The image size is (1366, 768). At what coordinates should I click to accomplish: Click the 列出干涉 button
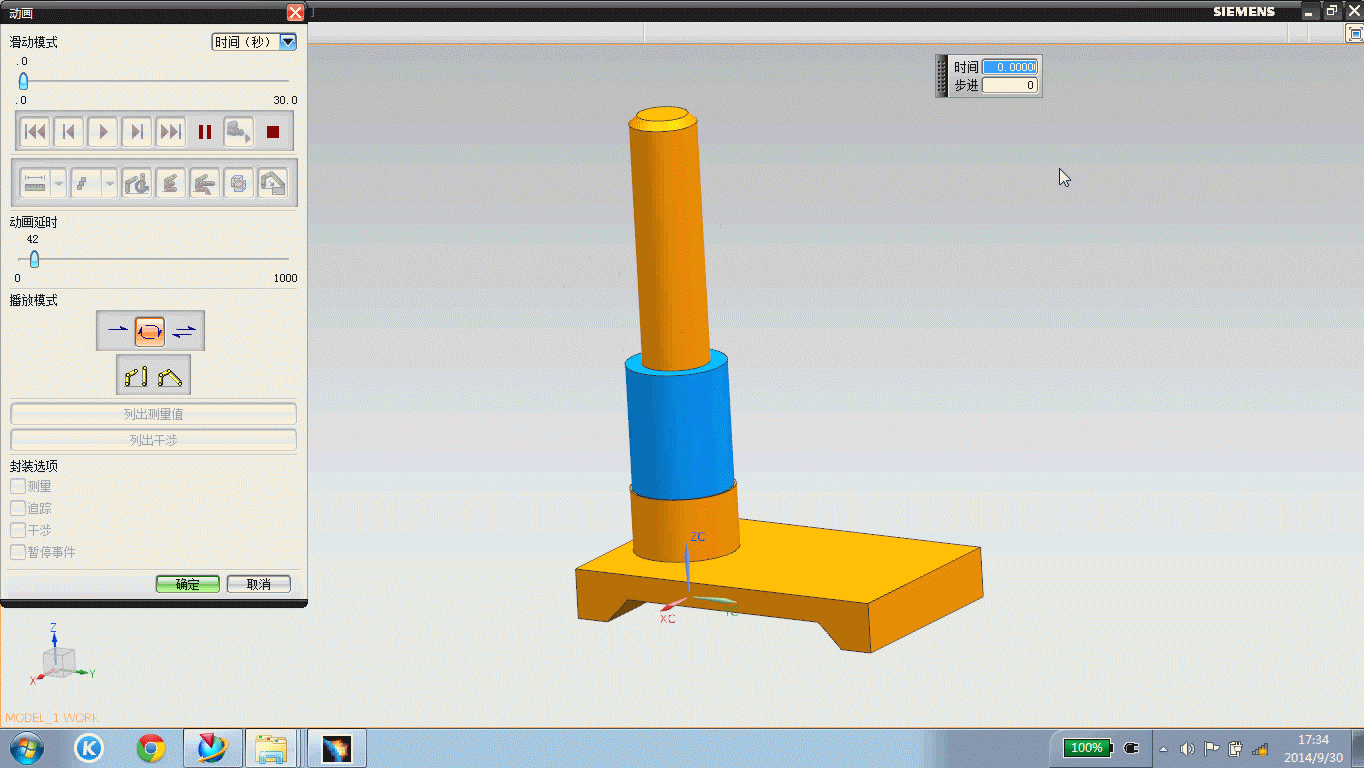click(x=153, y=440)
